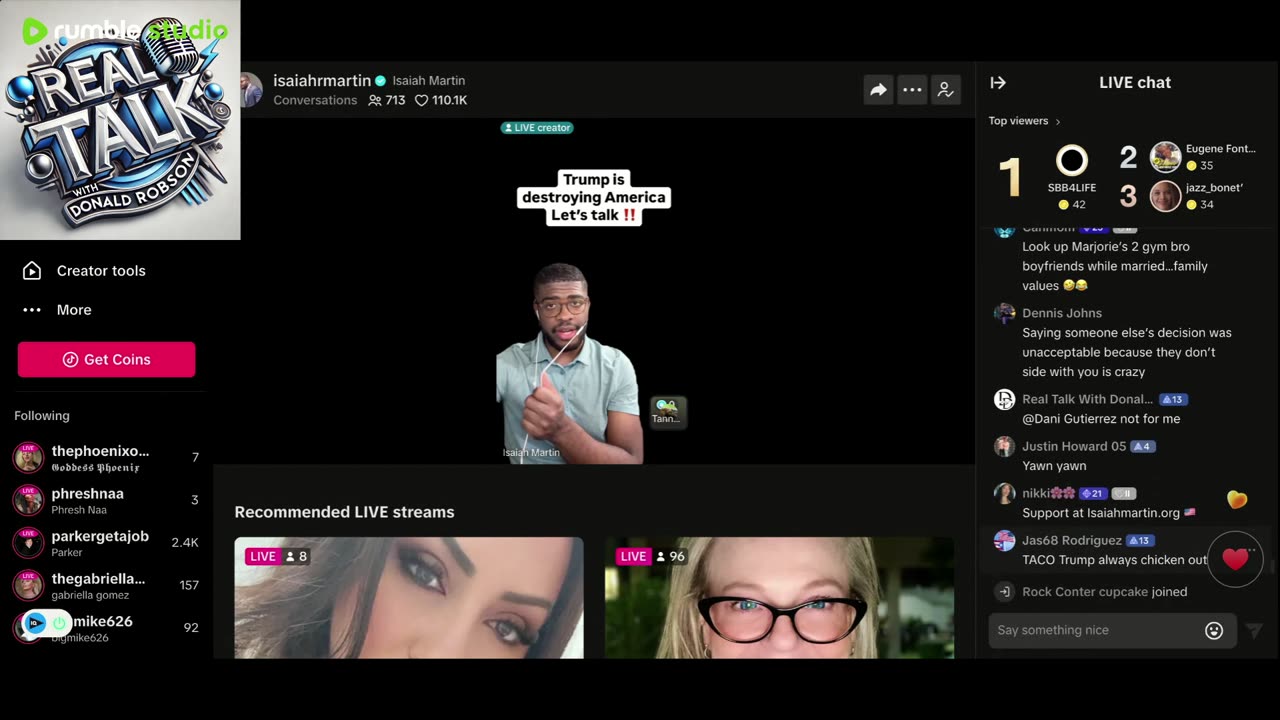
Task: Collapse the LIVE chat panel arrow
Action: coord(998,83)
